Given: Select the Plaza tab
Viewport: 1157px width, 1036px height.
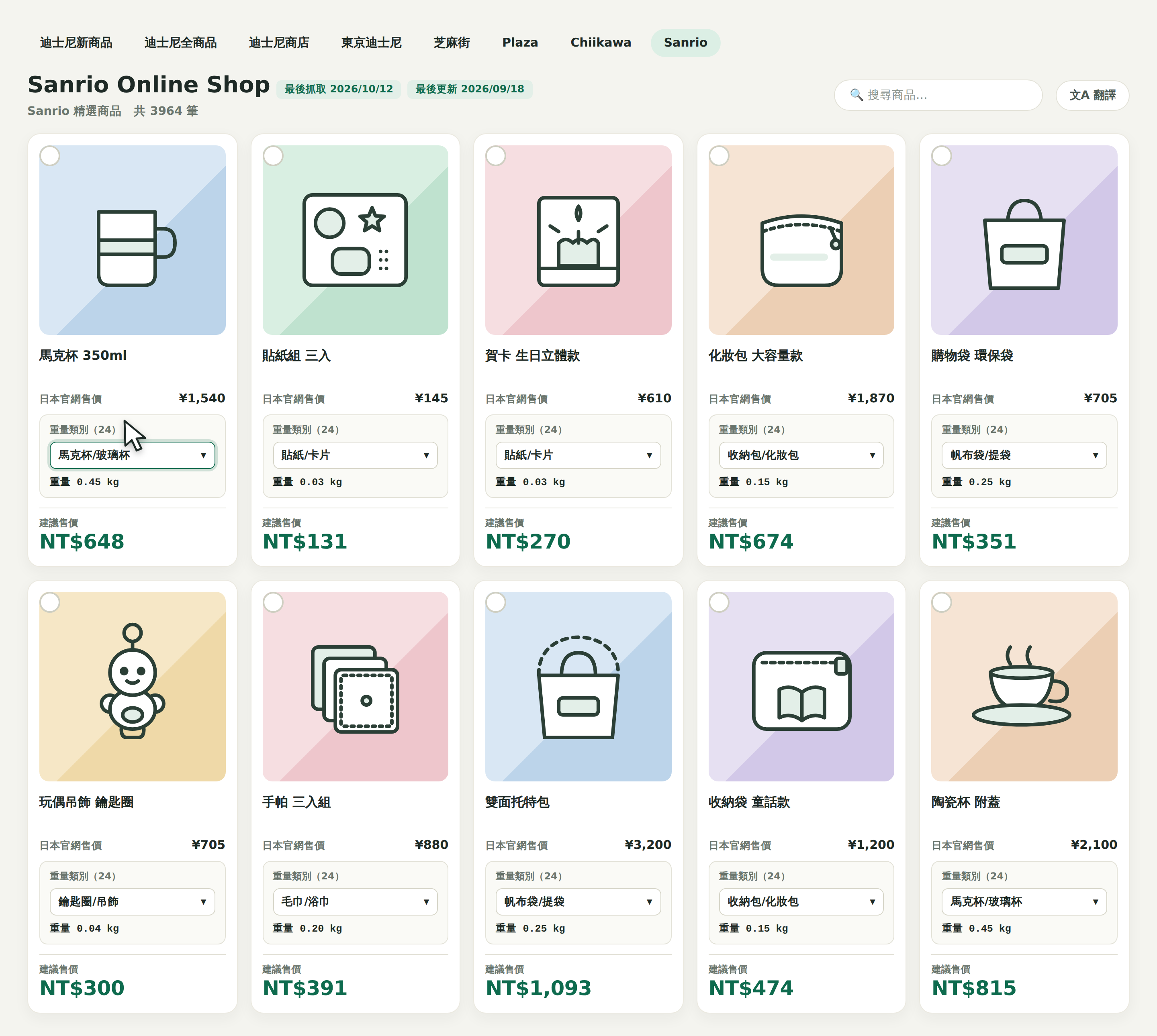Looking at the screenshot, I should tap(520, 43).
